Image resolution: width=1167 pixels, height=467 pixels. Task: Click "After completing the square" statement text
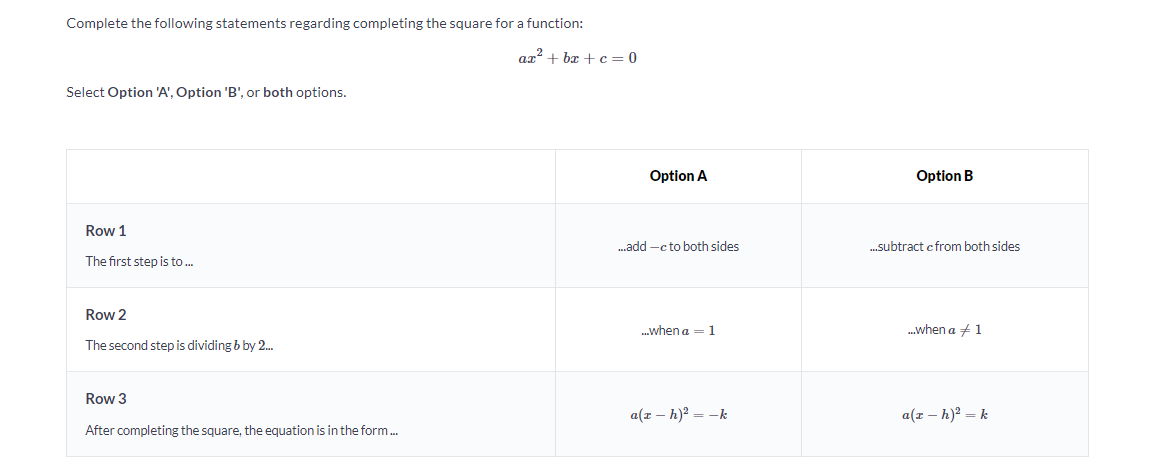coord(241,430)
